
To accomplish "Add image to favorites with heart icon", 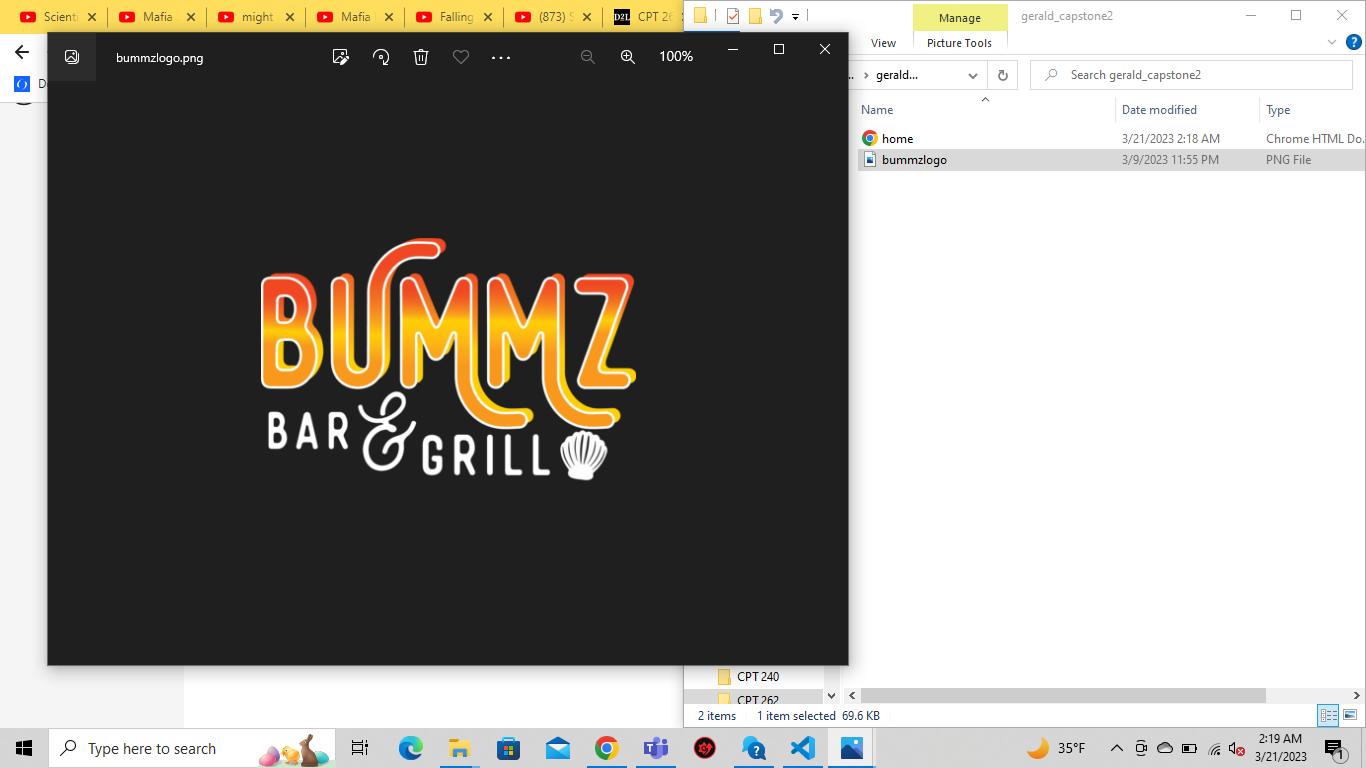I will (x=461, y=57).
